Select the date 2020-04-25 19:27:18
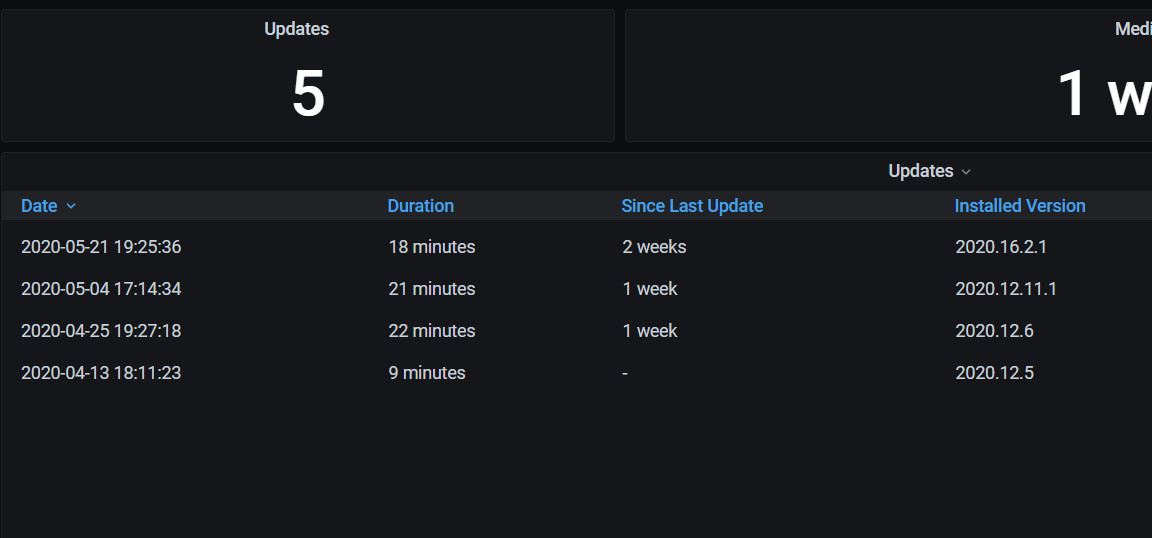The height and width of the screenshot is (538, 1152). click(101, 331)
